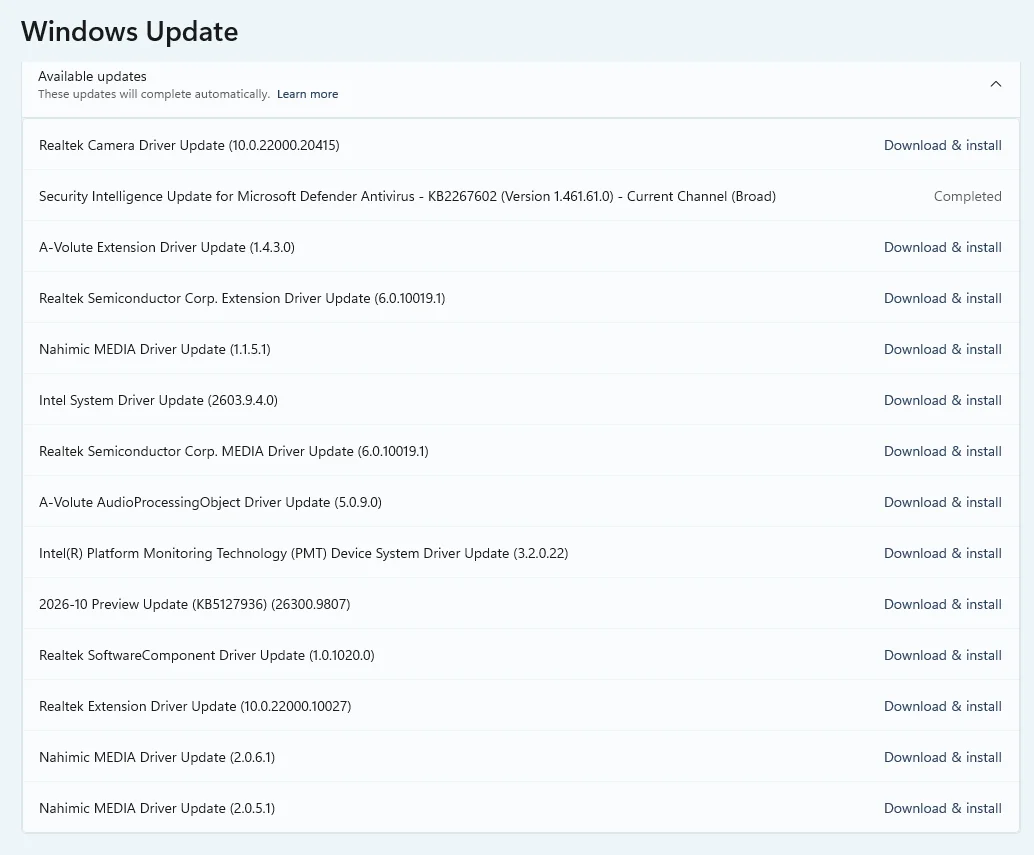Download & install Realtek Semiconductor Extension Driver Update
Screen dimensions: 1034x855
(x=942, y=299)
